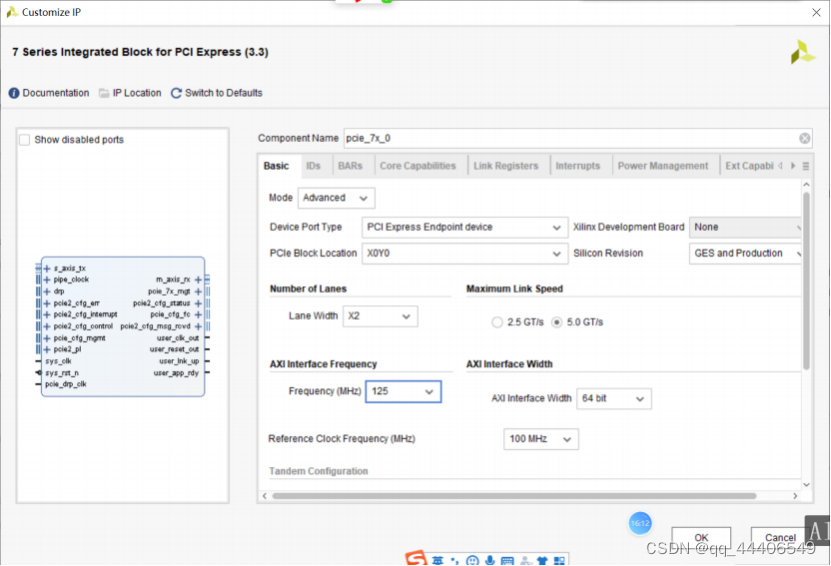This screenshot has height=566, width=831.
Task: Click the Cancel button
Action: (780, 538)
